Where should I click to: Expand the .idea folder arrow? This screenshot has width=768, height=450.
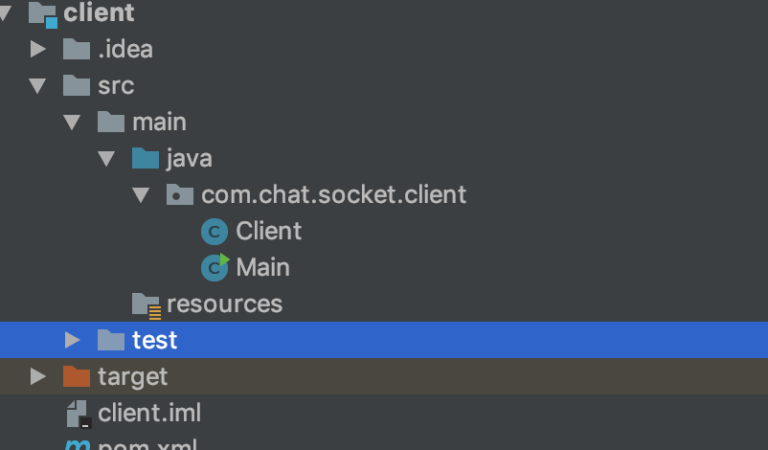coord(38,49)
